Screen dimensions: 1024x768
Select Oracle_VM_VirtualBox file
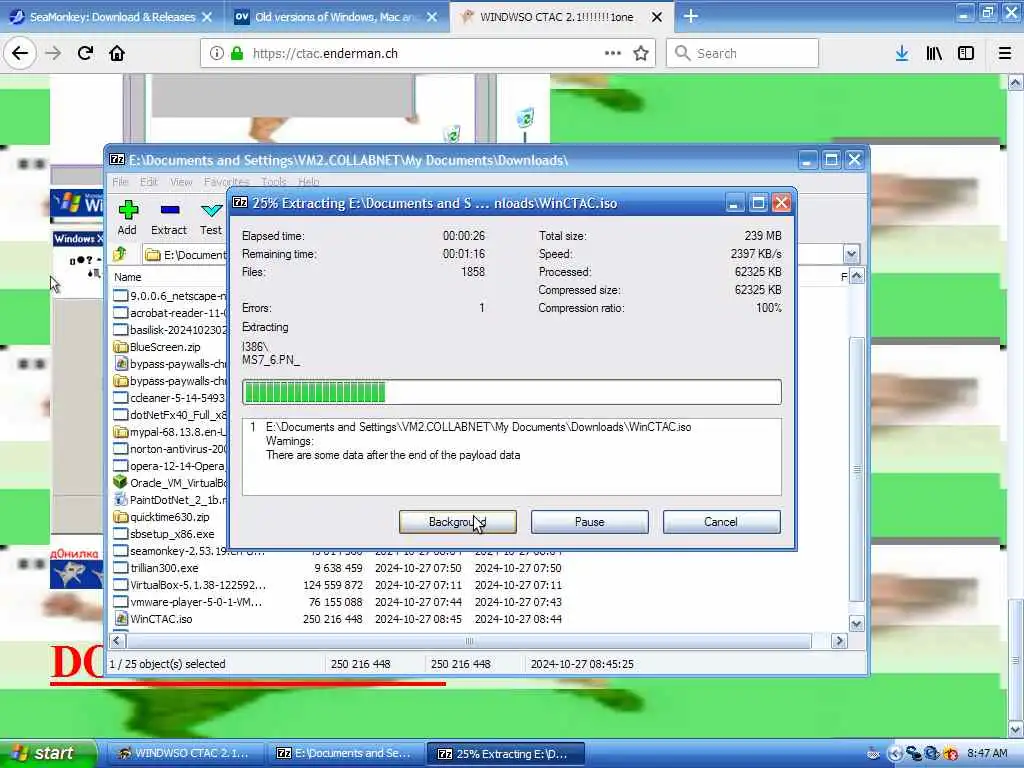[170, 483]
